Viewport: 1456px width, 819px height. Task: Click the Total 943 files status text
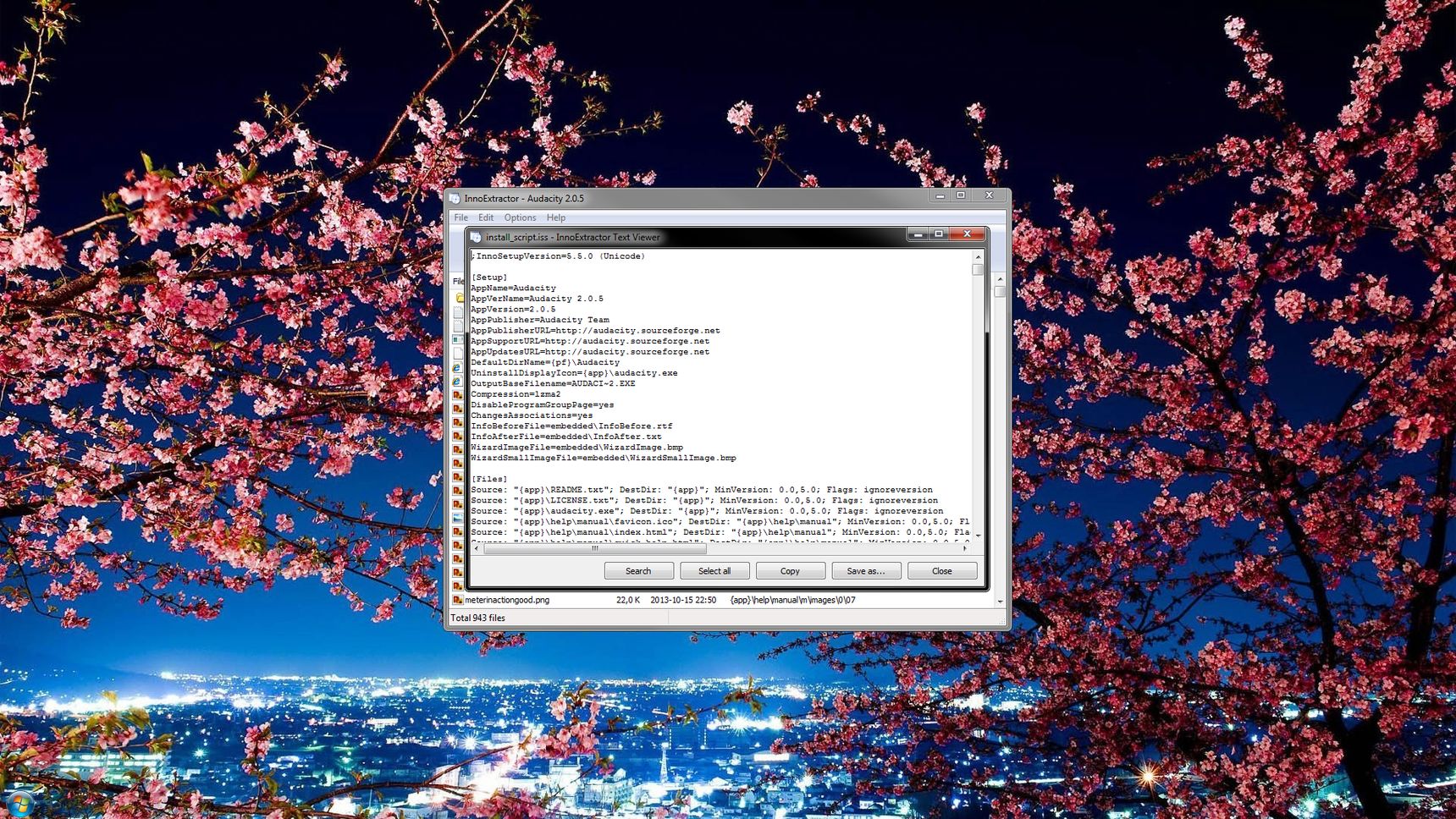tap(477, 618)
